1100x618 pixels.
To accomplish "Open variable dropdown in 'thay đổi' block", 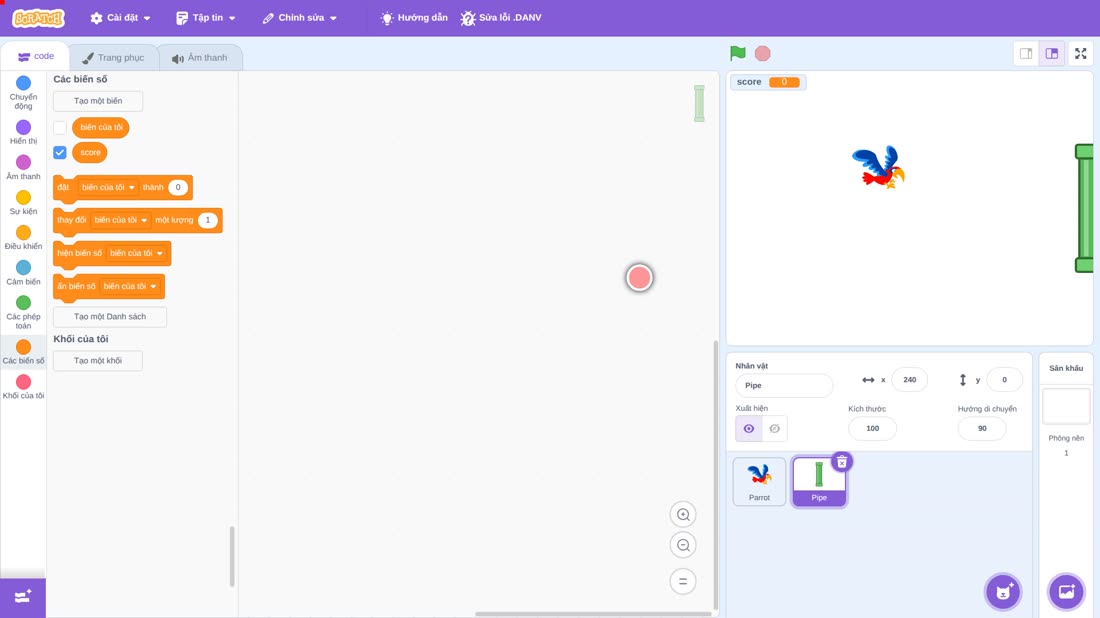I will [121, 220].
